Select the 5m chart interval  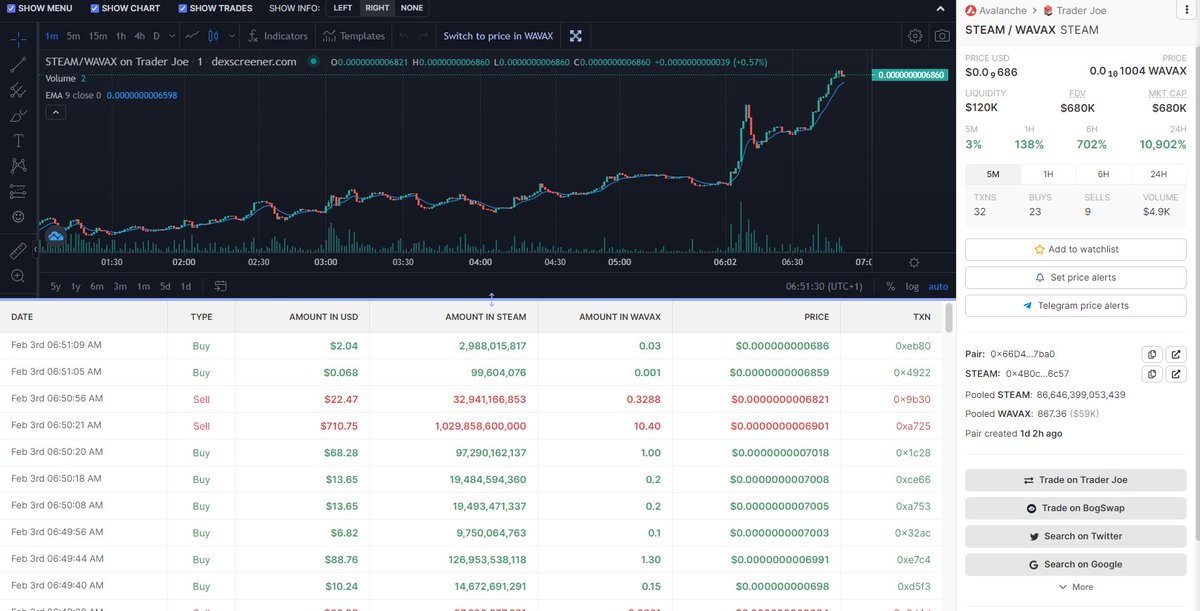pyautogui.click(x=73, y=36)
